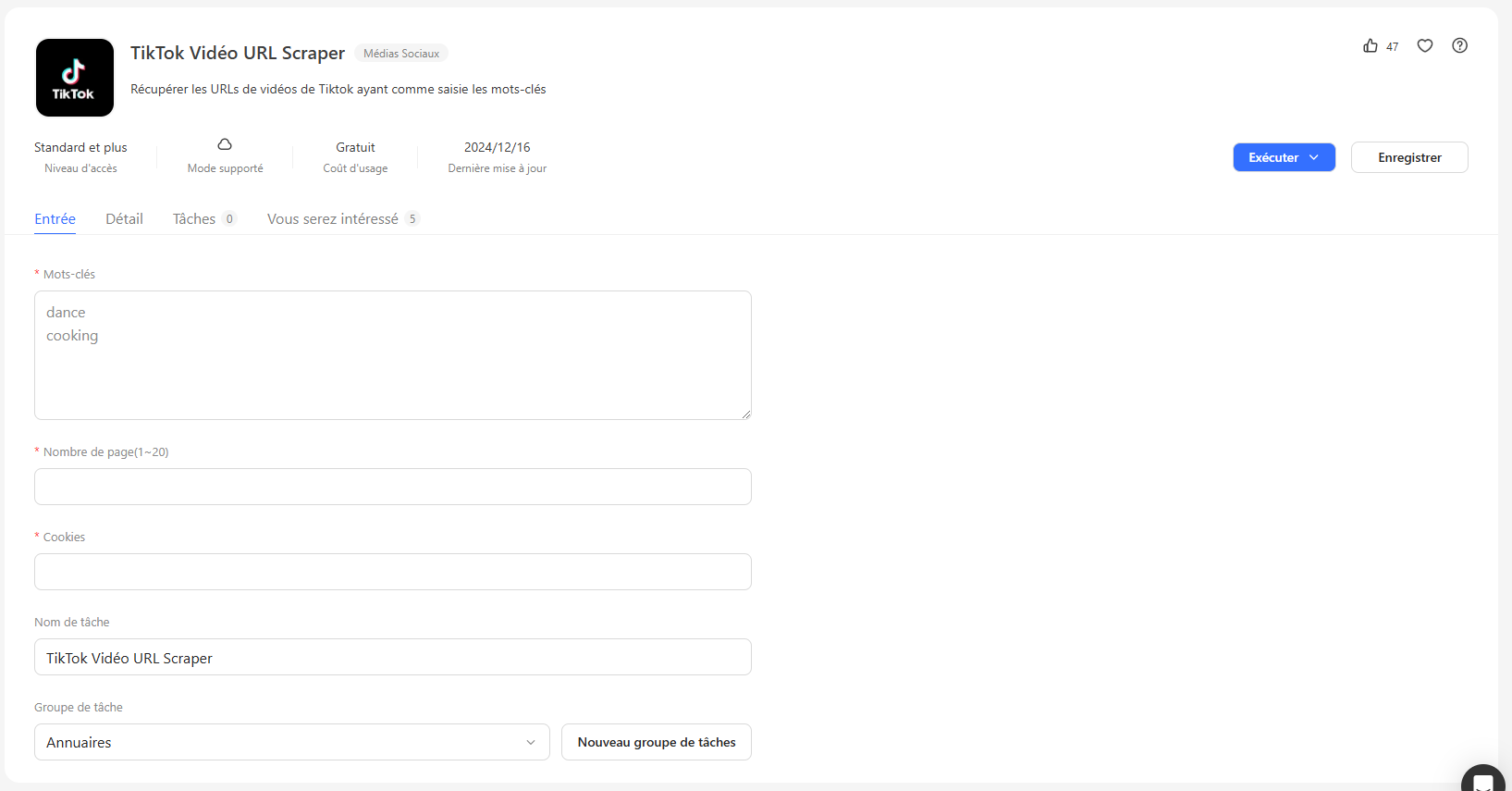The height and width of the screenshot is (791, 1512).
Task: Click the 'Mots-clés' field label
Action: 69,275
